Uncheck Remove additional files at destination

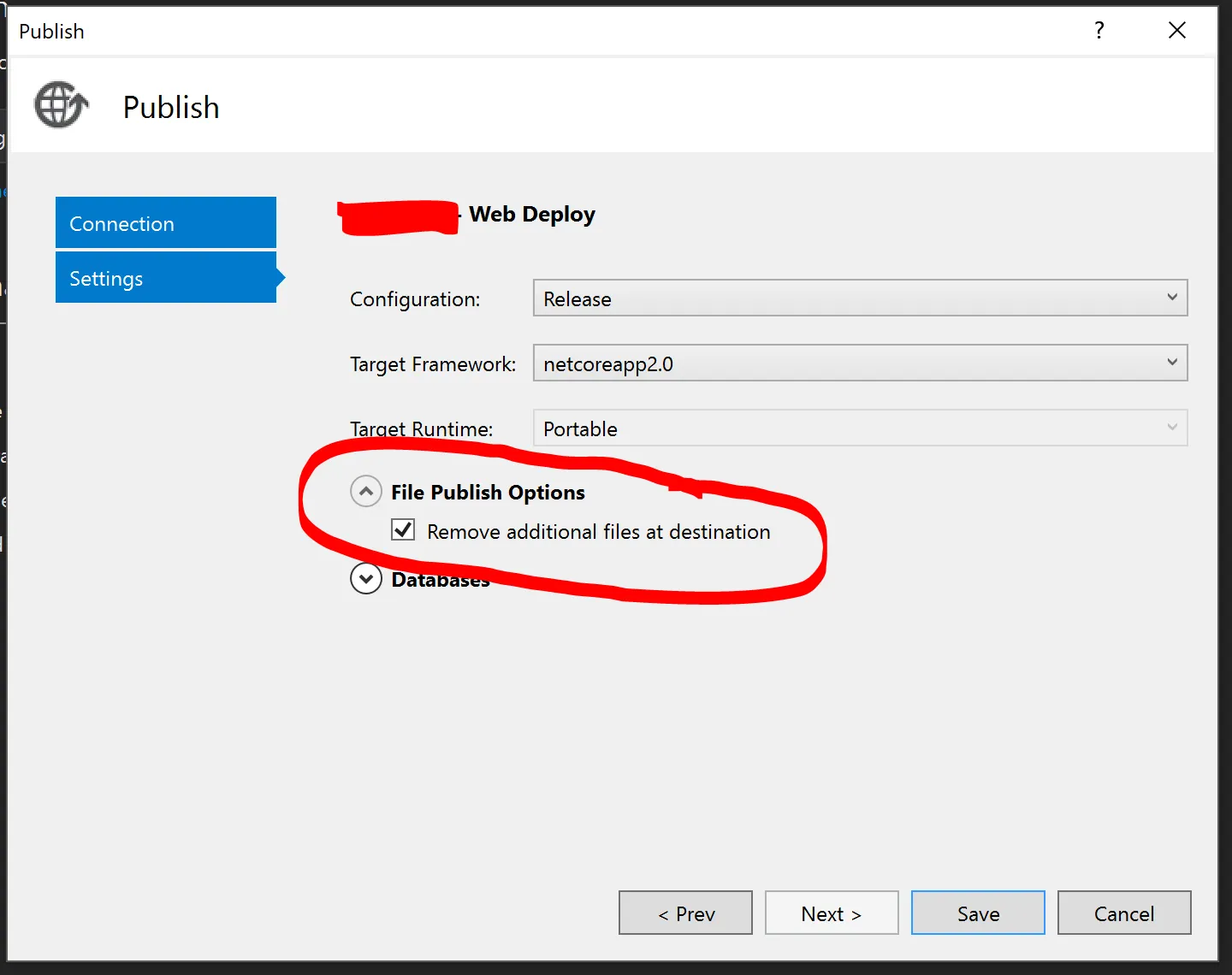click(403, 530)
